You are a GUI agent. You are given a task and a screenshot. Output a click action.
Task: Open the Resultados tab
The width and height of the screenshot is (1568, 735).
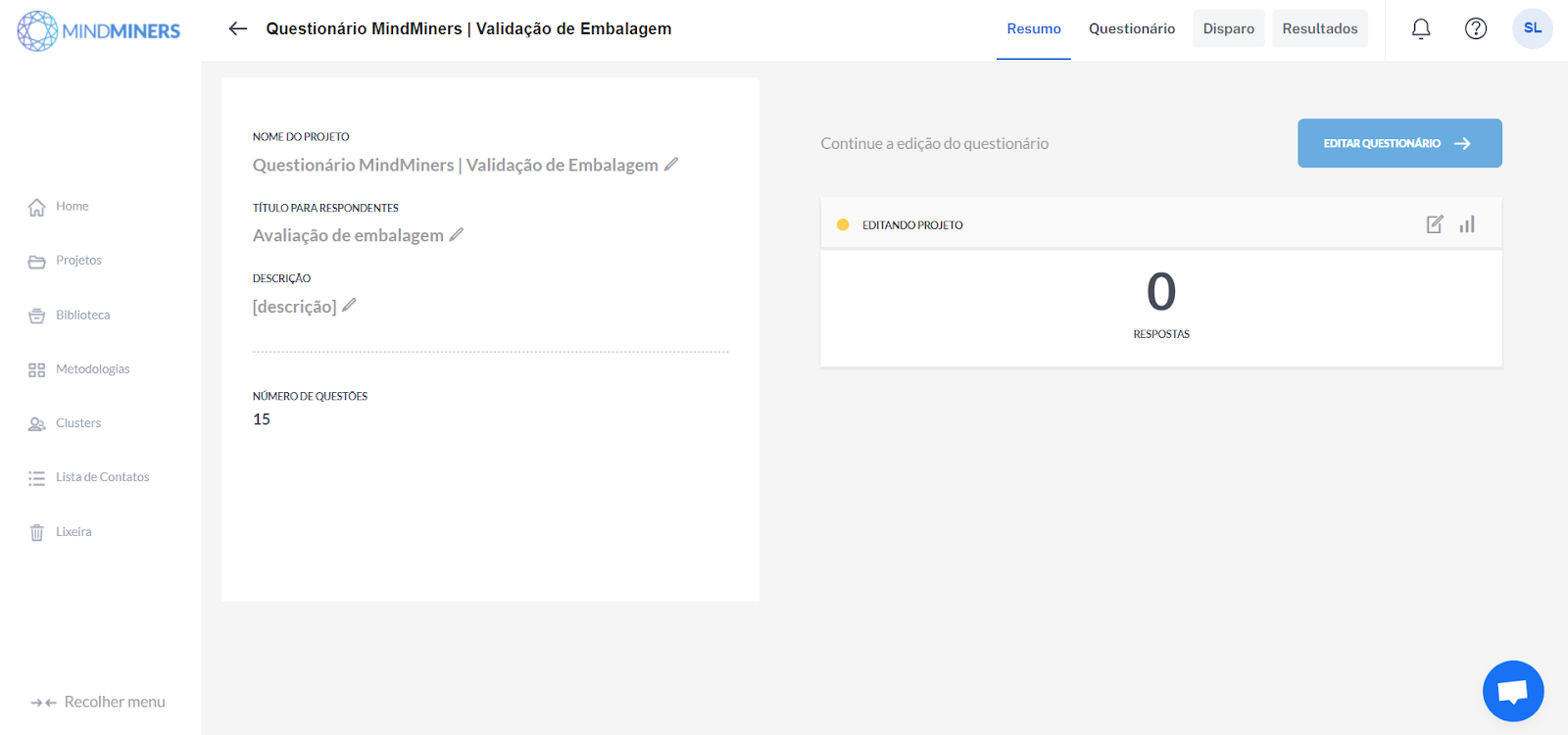1320,29
